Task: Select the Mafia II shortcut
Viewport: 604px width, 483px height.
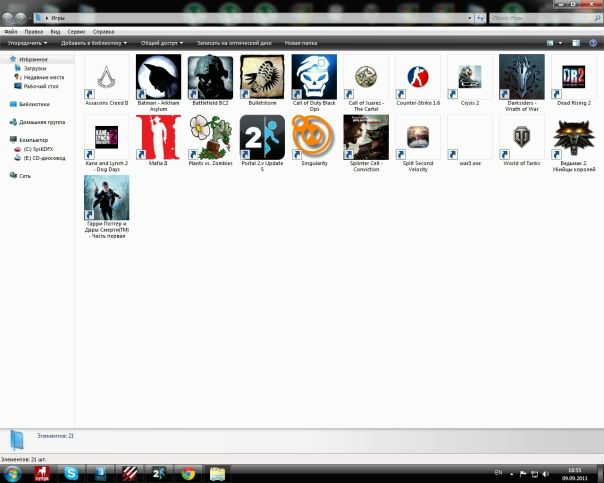Action: tap(158, 137)
